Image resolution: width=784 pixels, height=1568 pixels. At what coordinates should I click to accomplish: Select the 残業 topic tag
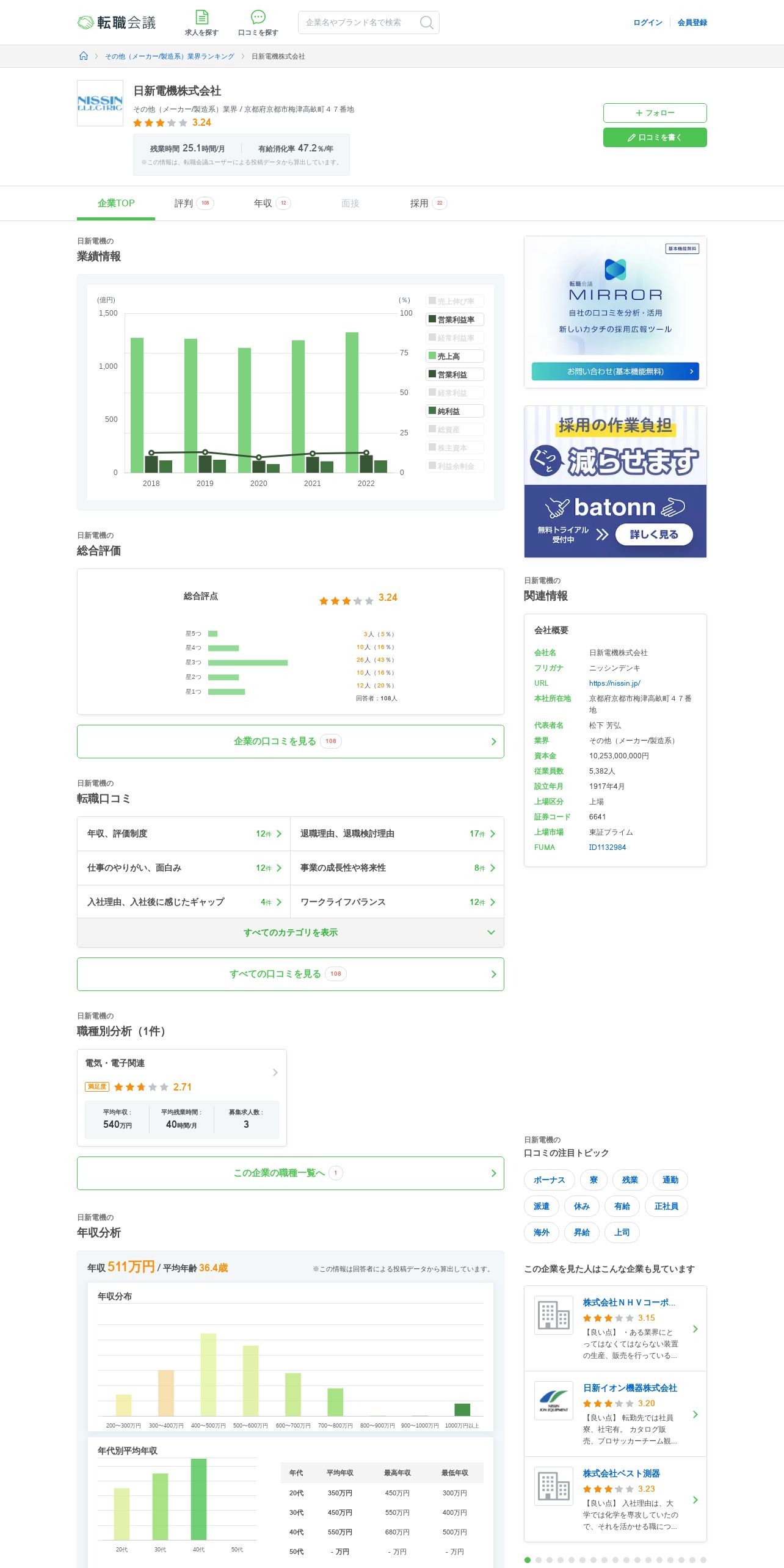pyautogui.click(x=630, y=1180)
